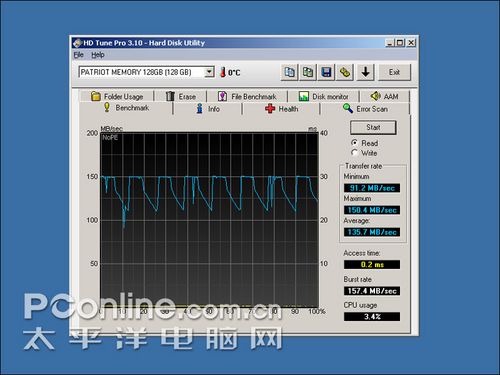Switch to the Health tab
Image resolution: width=500 pixels, height=375 pixels.
tap(281, 109)
